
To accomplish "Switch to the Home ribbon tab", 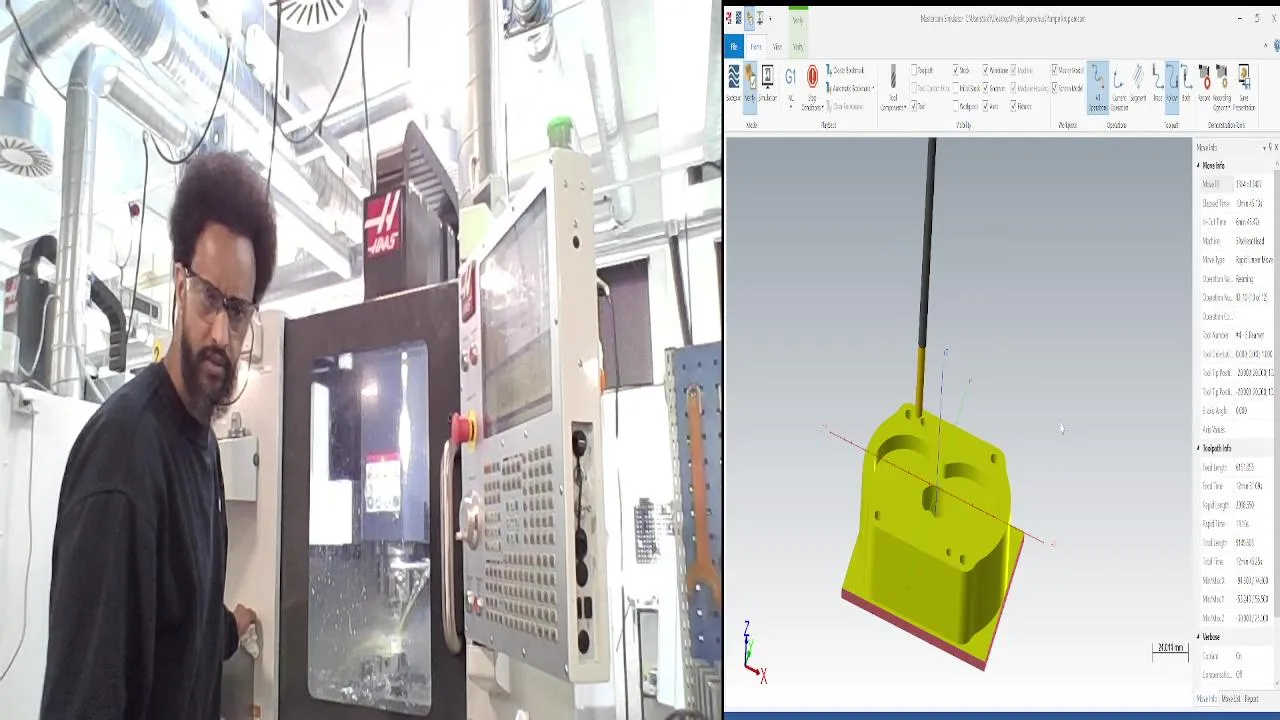I will (x=756, y=46).
